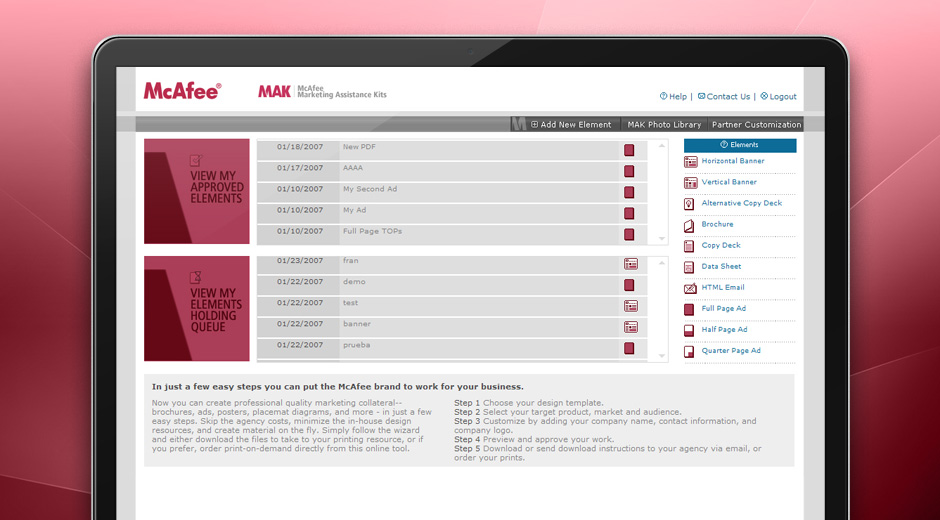Screen dimensions: 940x520
Task: Click the Alternative Copy Deck icon
Action: [689, 204]
